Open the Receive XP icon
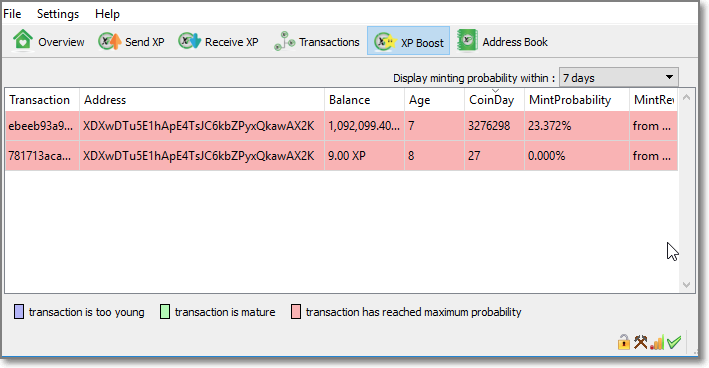Viewport: 709px width, 368px height. tap(189, 41)
